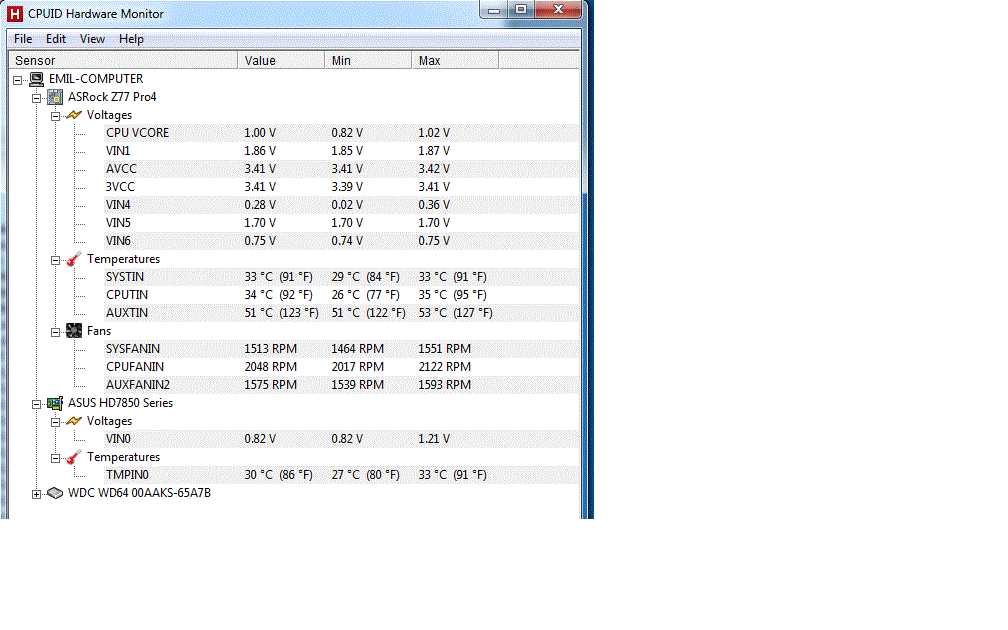This screenshot has width=1008, height=630.
Task: Click the 1593 RPM AUXFANIN2 max value
Action: click(x=445, y=385)
